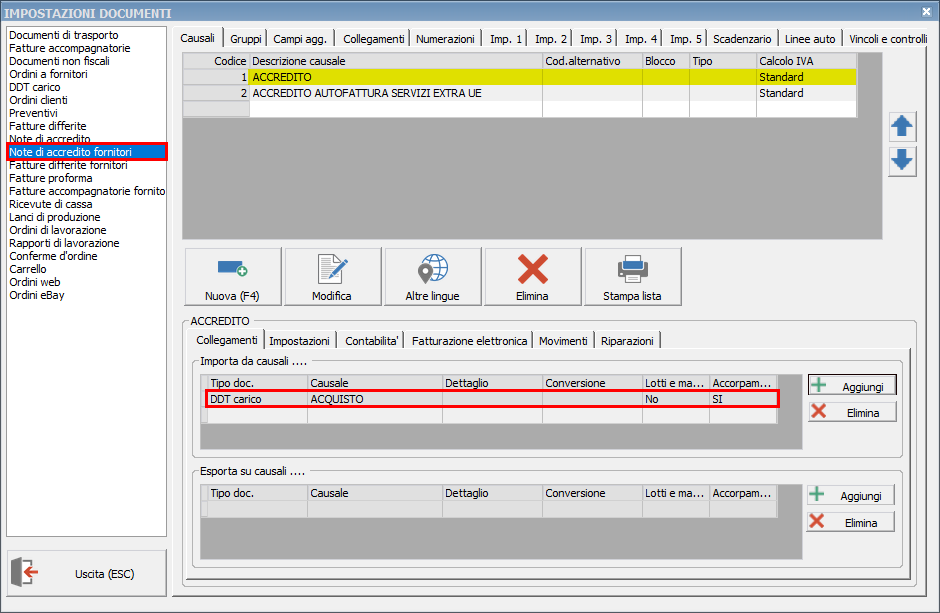The width and height of the screenshot is (940, 613).
Task: Open the Imp. 5 tab
Action: (x=685, y=39)
